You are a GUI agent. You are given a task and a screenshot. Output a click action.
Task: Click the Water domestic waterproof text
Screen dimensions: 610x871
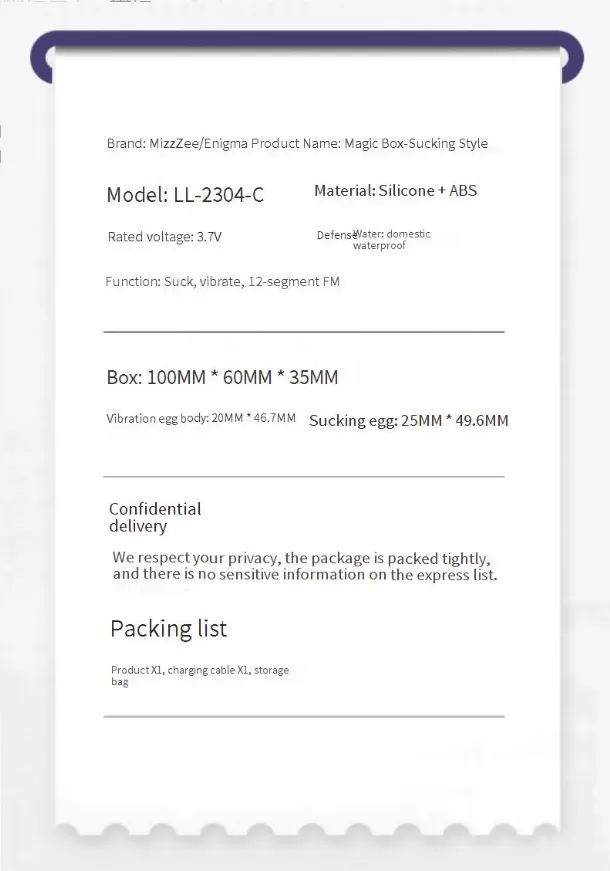[x=390, y=239]
